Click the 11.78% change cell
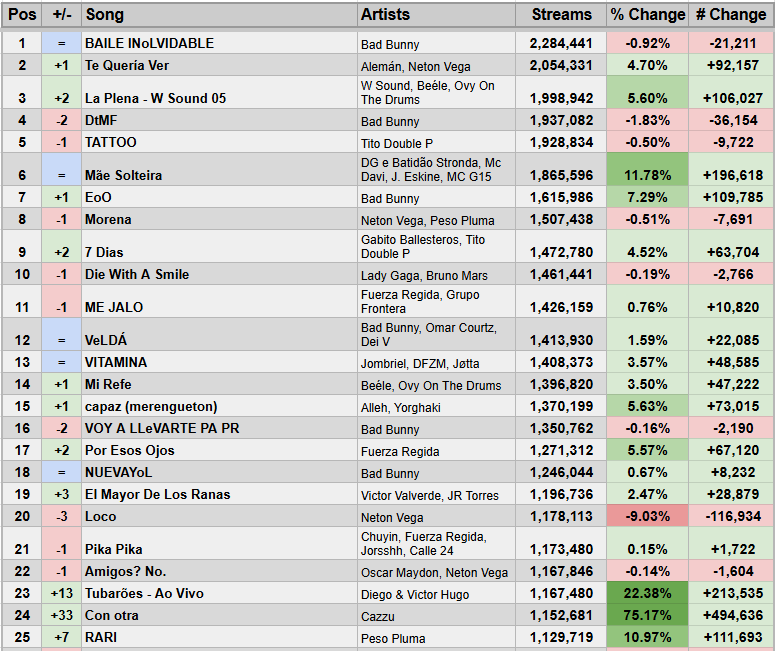This screenshot has width=775, height=651. click(x=647, y=170)
